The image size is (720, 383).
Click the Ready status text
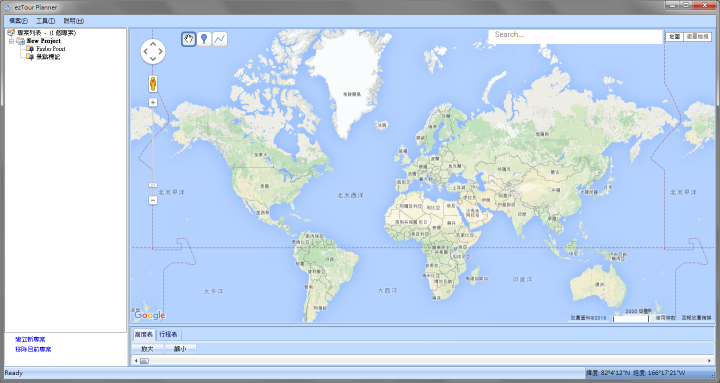pyautogui.click(x=13, y=373)
